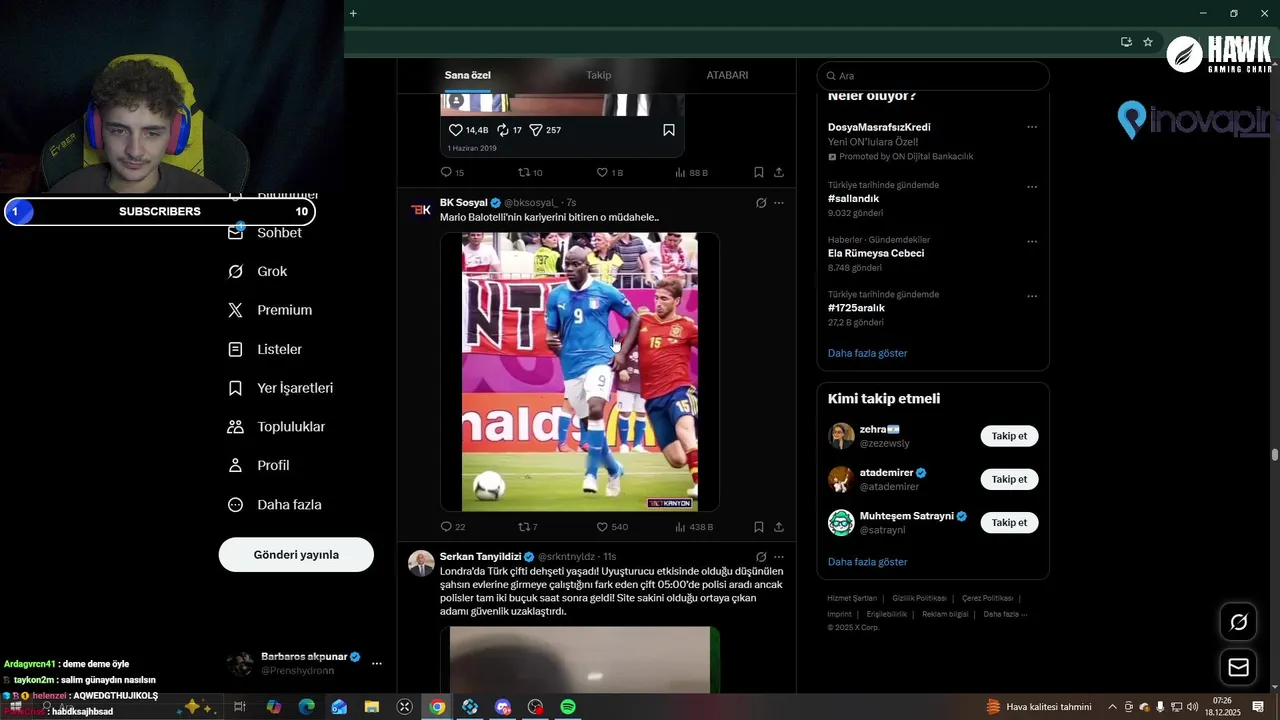Open more options on Serkan Tanyildizi post
Screen dimensions: 1280x720
tap(779, 557)
